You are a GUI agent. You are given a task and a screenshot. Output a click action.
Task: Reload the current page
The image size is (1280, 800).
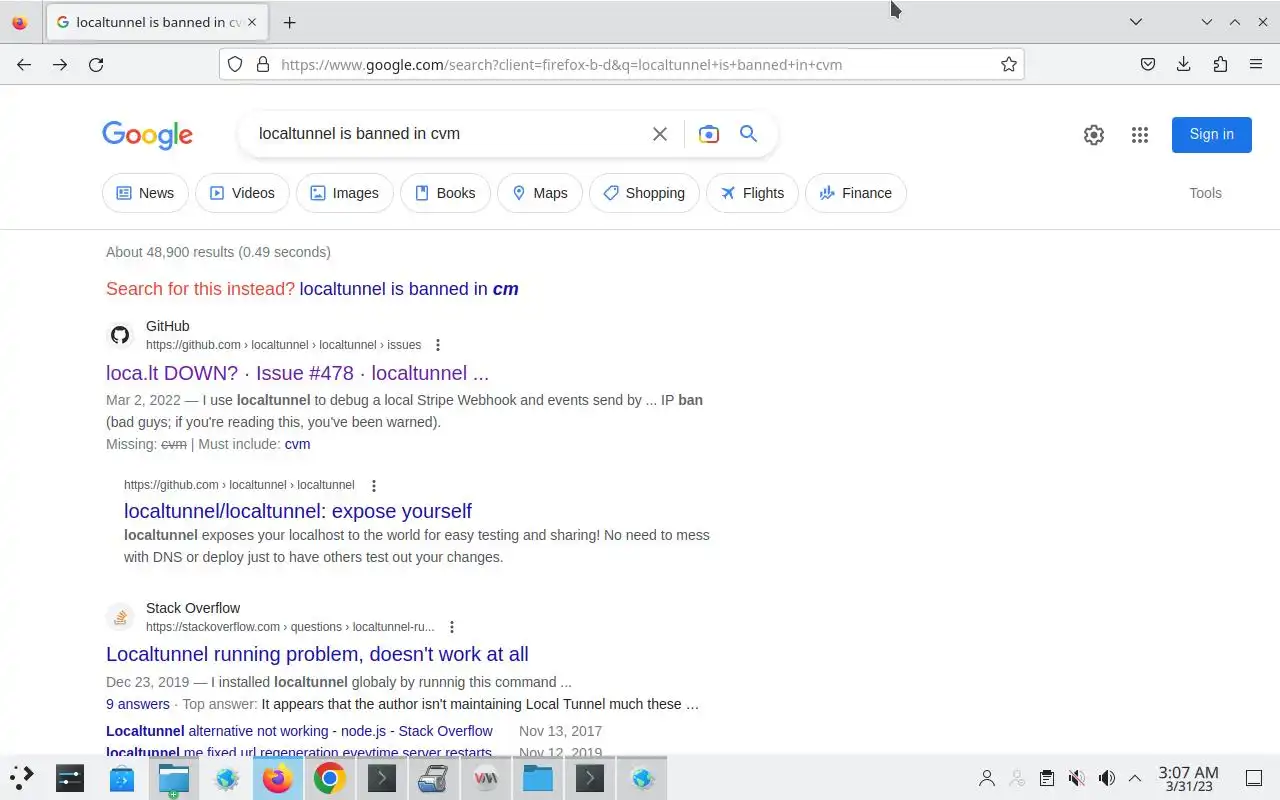click(96, 64)
